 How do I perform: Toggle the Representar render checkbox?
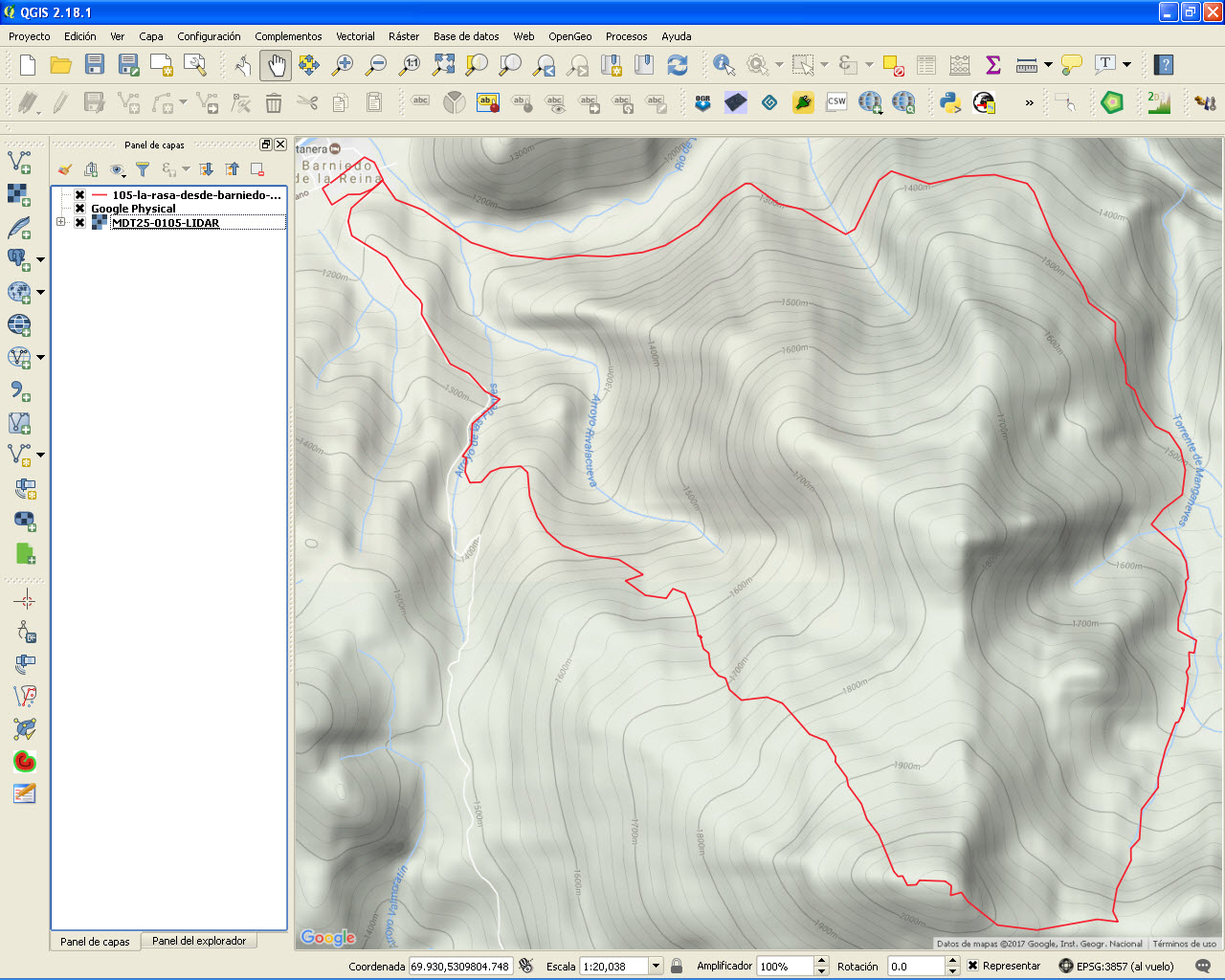point(972,967)
